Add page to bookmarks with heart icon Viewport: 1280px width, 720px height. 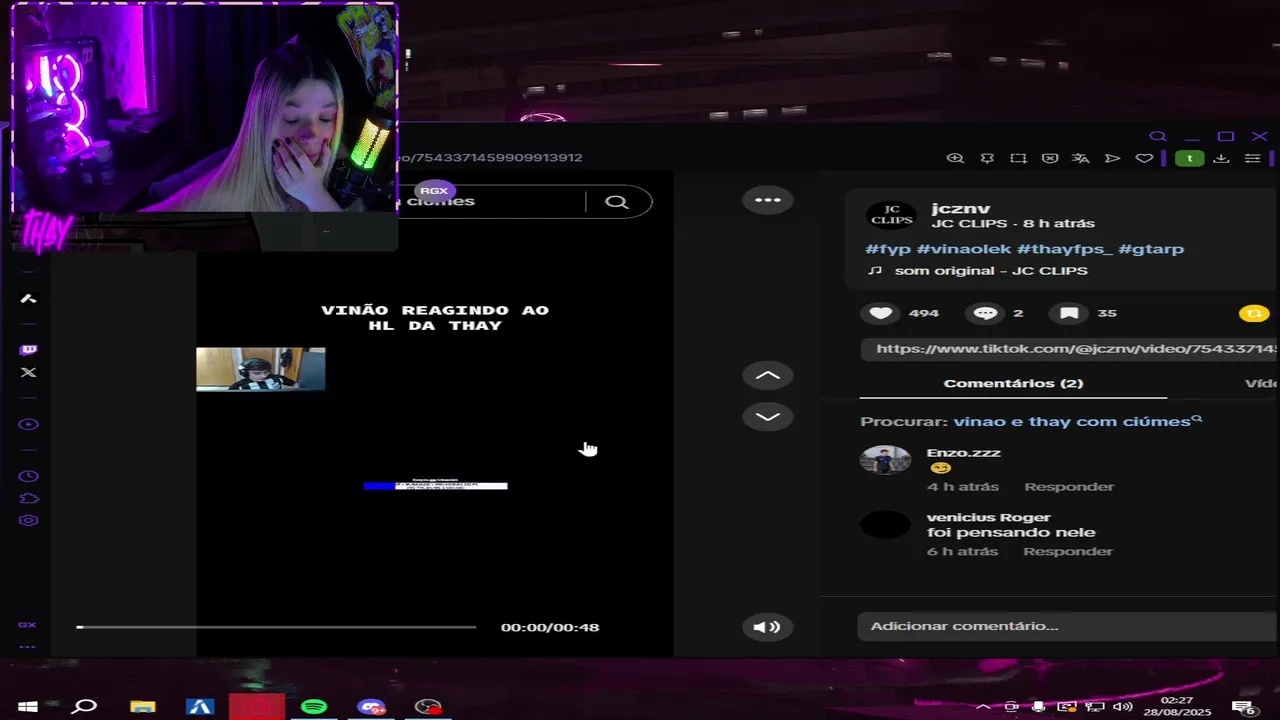point(1144,158)
